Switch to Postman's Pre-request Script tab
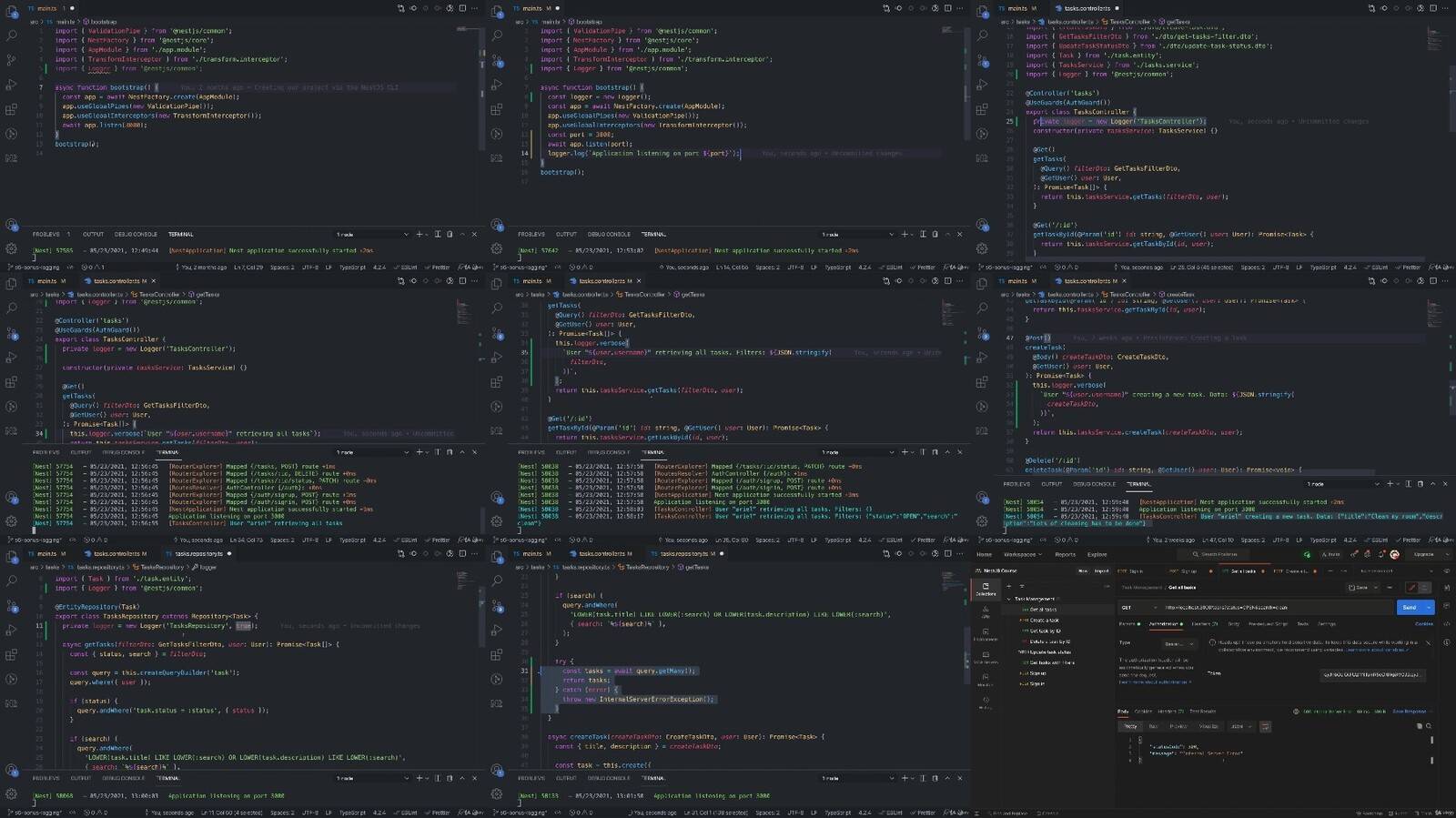The width and height of the screenshot is (1456, 818). click(1268, 624)
